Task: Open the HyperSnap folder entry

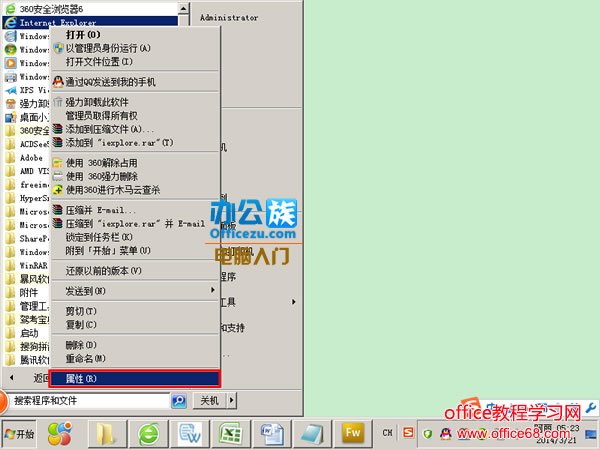Action: (27, 198)
